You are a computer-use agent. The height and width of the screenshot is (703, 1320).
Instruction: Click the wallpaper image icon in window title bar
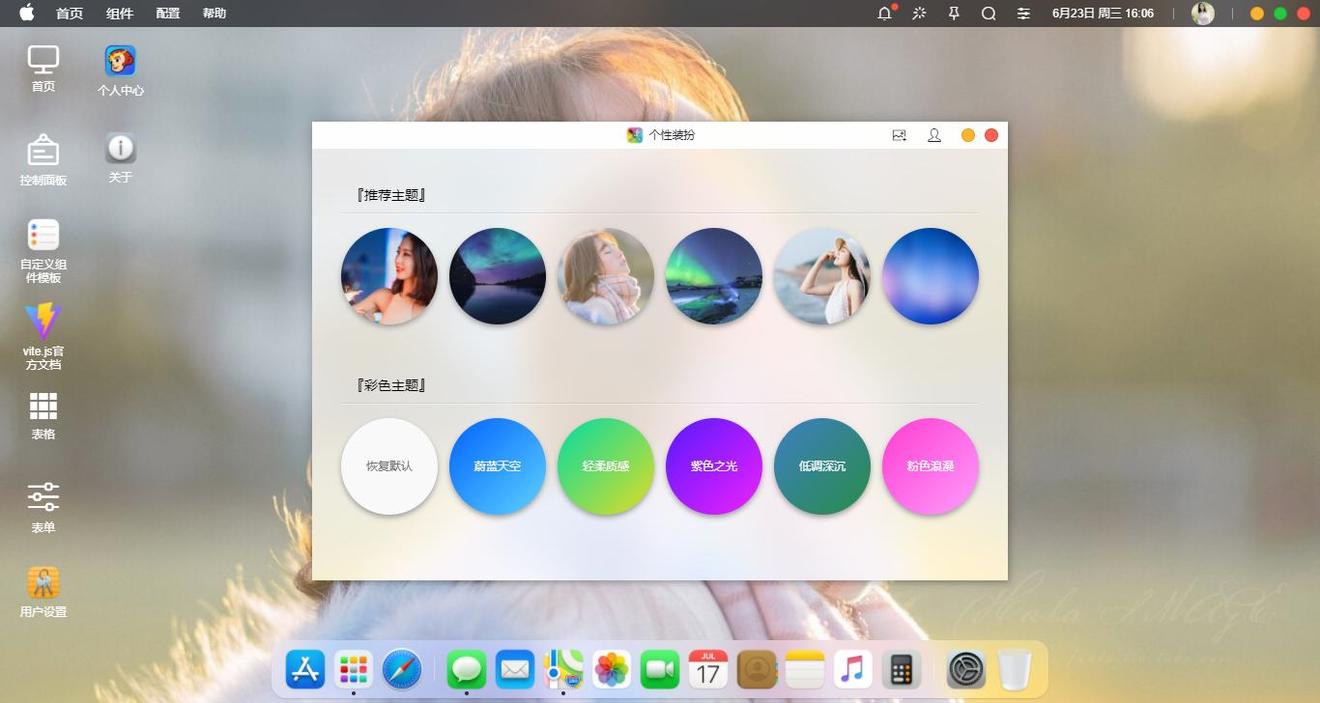pyautogui.click(x=899, y=135)
